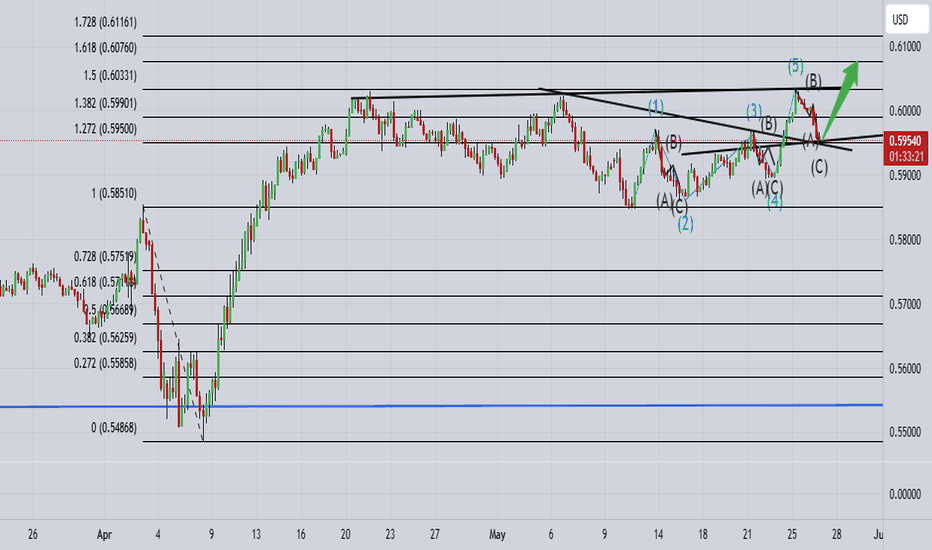Select the 1.728 (0.61161) Fibonacci label
The height and width of the screenshot is (550, 932).
coord(105,22)
